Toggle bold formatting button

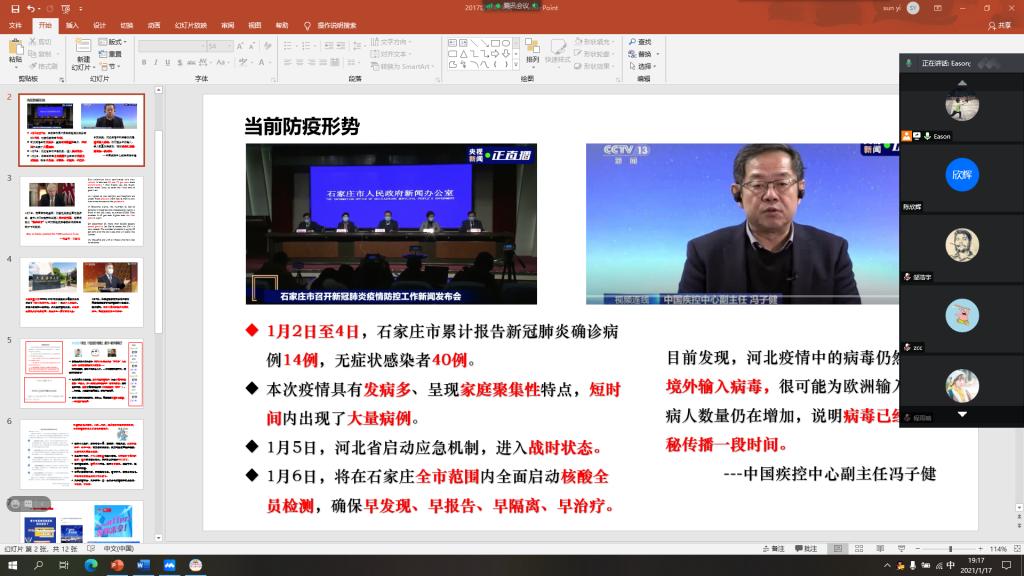click(x=143, y=62)
